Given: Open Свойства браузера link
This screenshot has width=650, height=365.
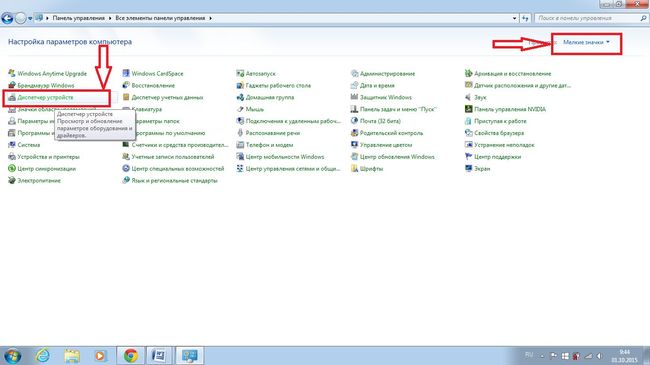Looking at the screenshot, I should (499, 133).
